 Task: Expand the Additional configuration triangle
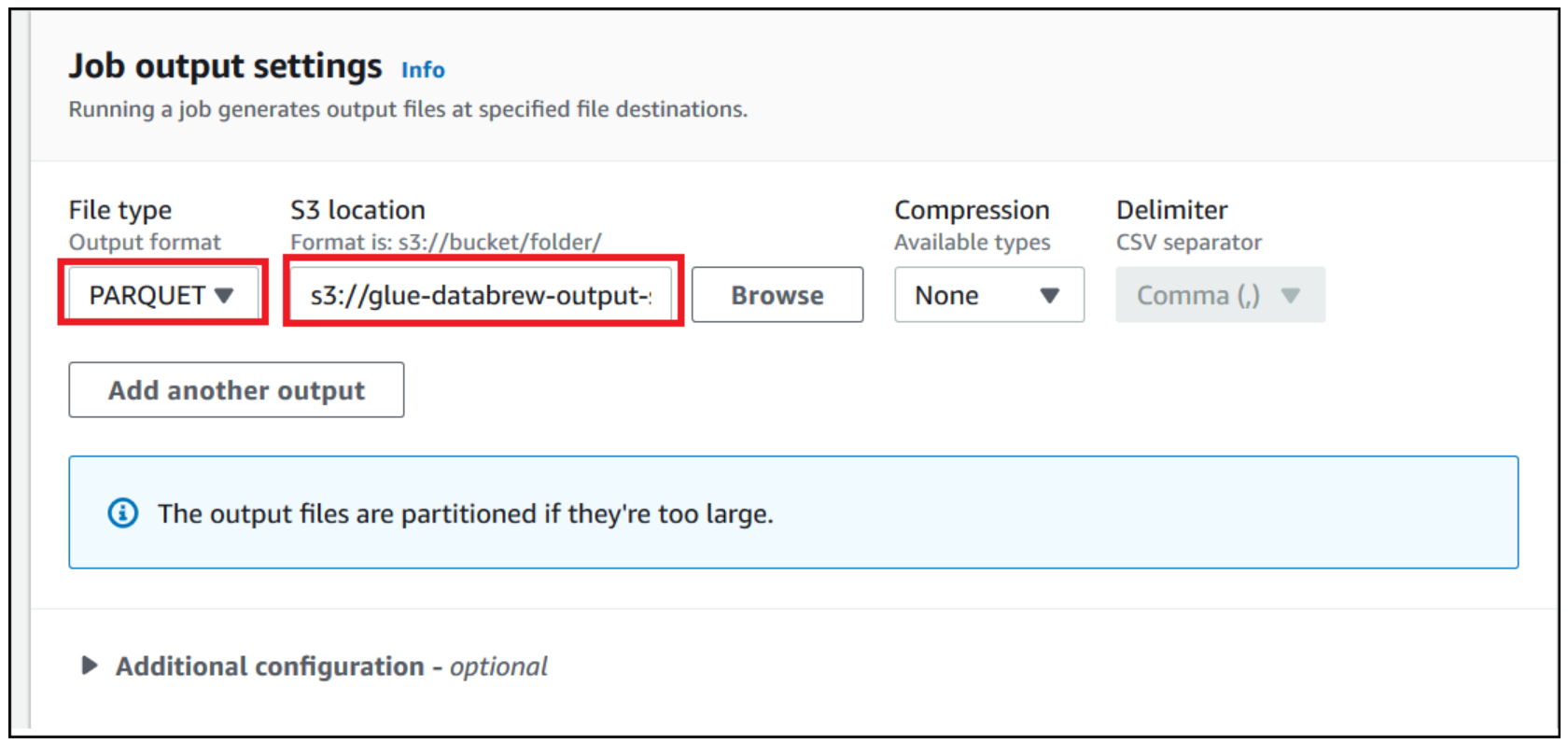pos(90,666)
